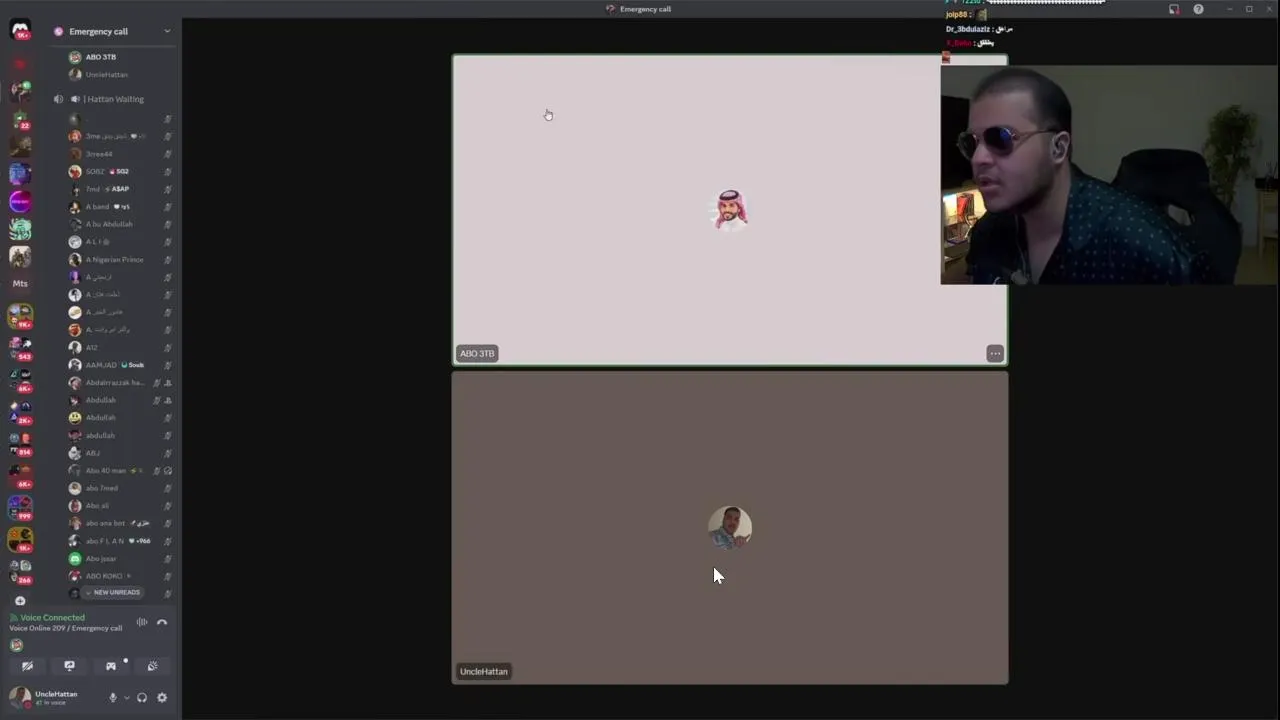The height and width of the screenshot is (720, 1280).
Task: Select user ABJ
Action: [x=118, y=453]
